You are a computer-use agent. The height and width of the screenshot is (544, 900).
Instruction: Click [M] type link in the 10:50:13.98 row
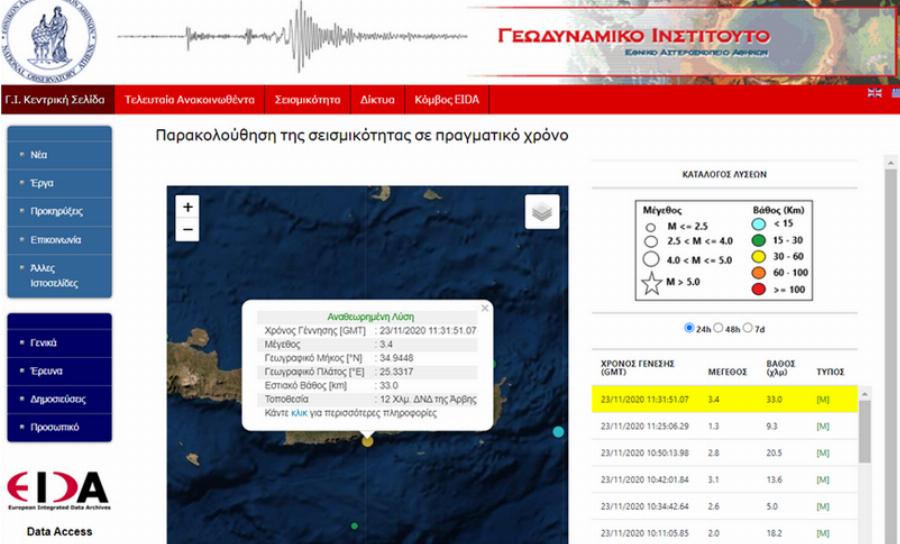click(823, 453)
